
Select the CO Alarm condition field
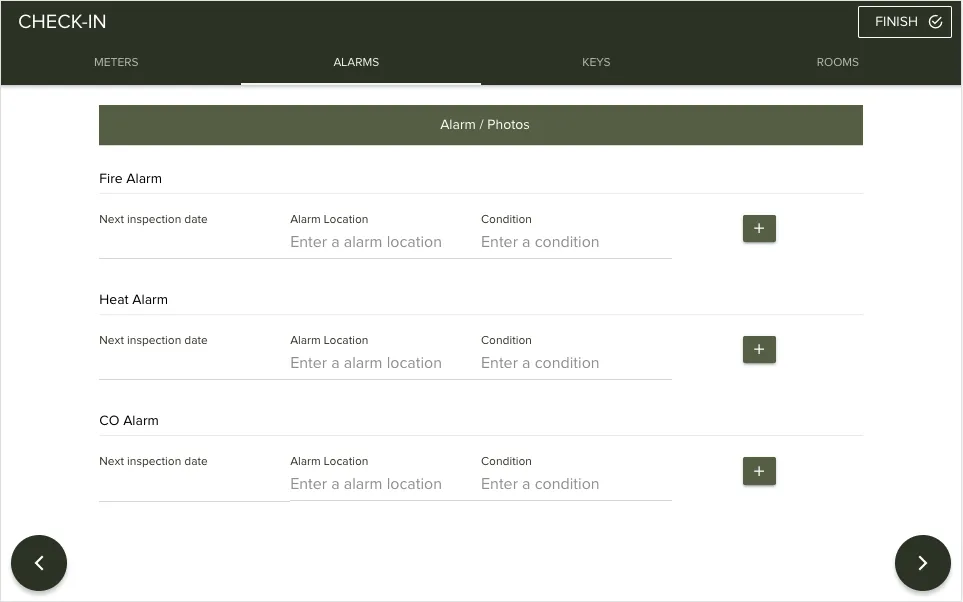coord(576,484)
